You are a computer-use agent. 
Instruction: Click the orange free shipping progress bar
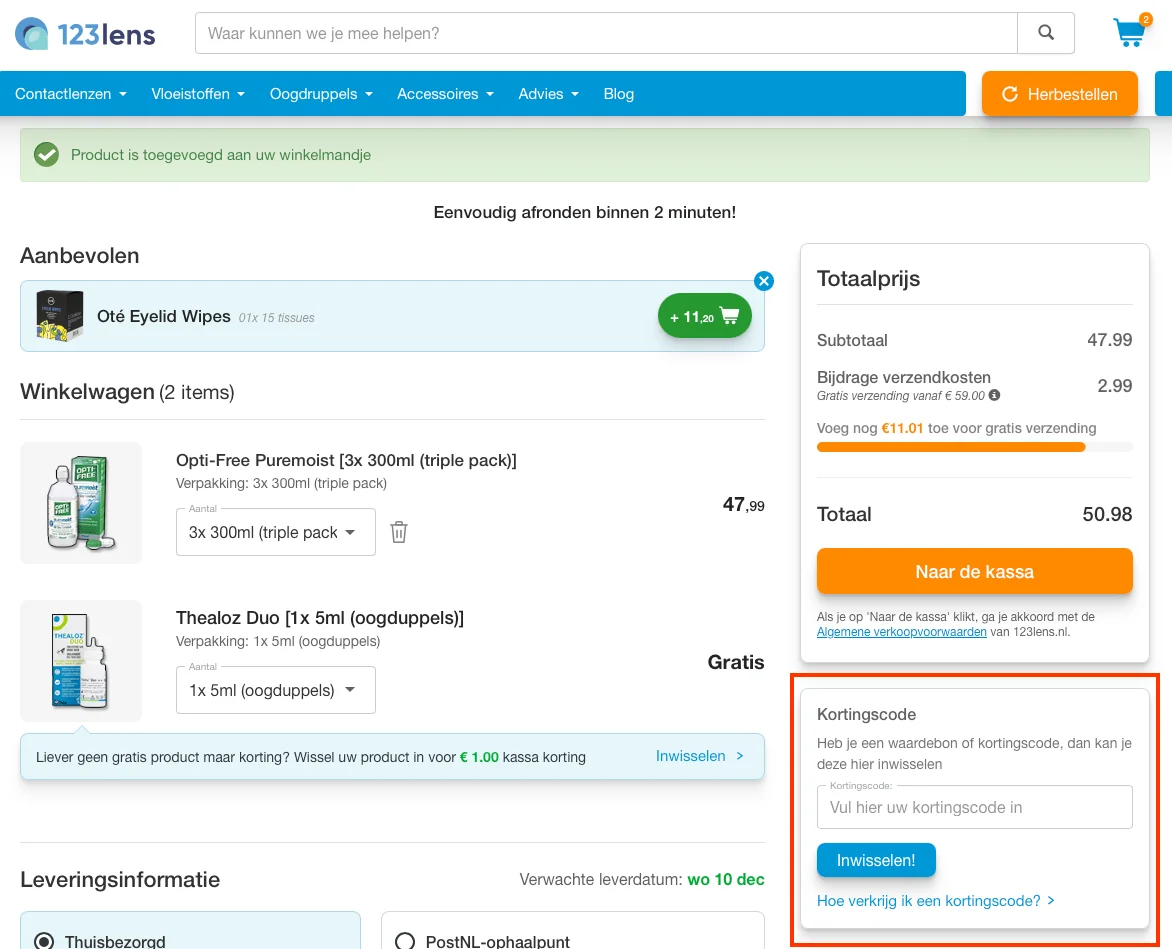point(950,447)
